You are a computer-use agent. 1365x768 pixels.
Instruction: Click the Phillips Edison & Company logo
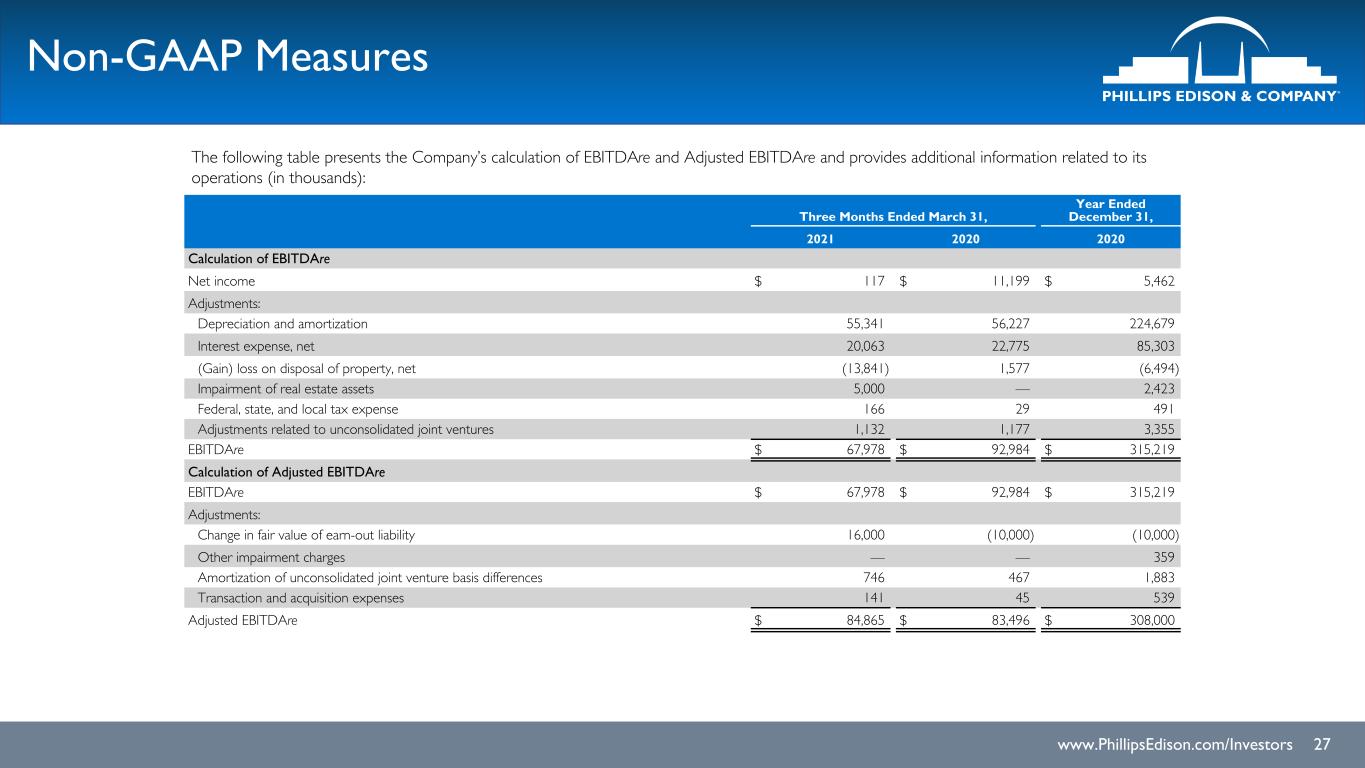coord(1221,59)
